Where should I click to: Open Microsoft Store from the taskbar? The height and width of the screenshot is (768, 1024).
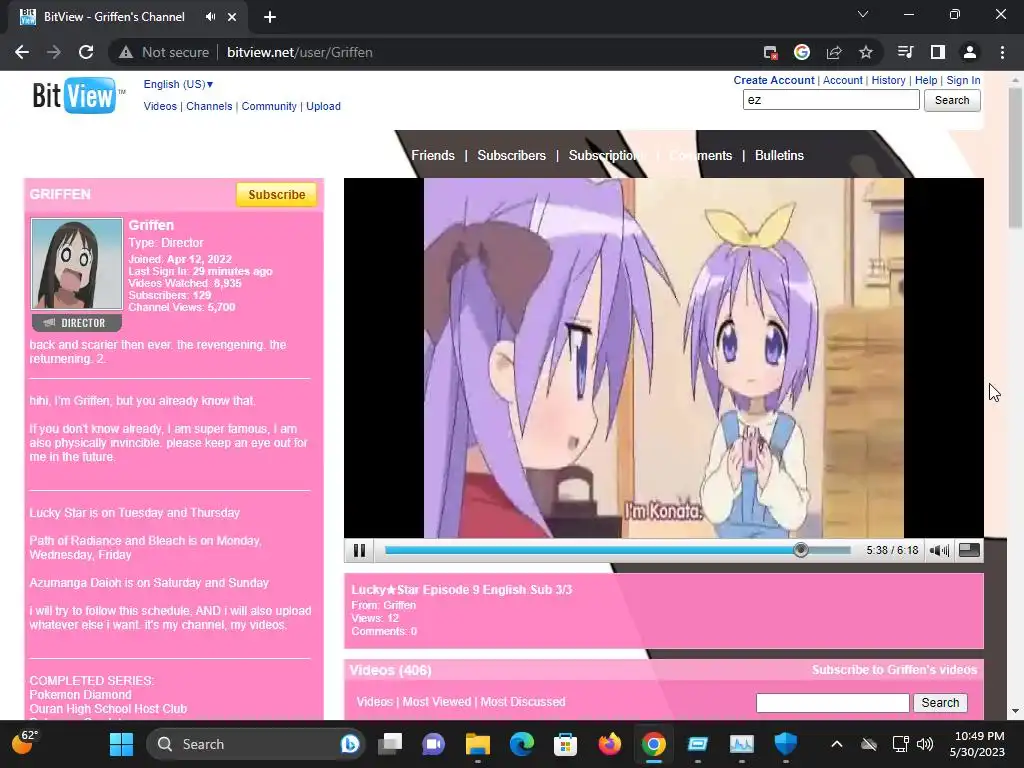566,744
